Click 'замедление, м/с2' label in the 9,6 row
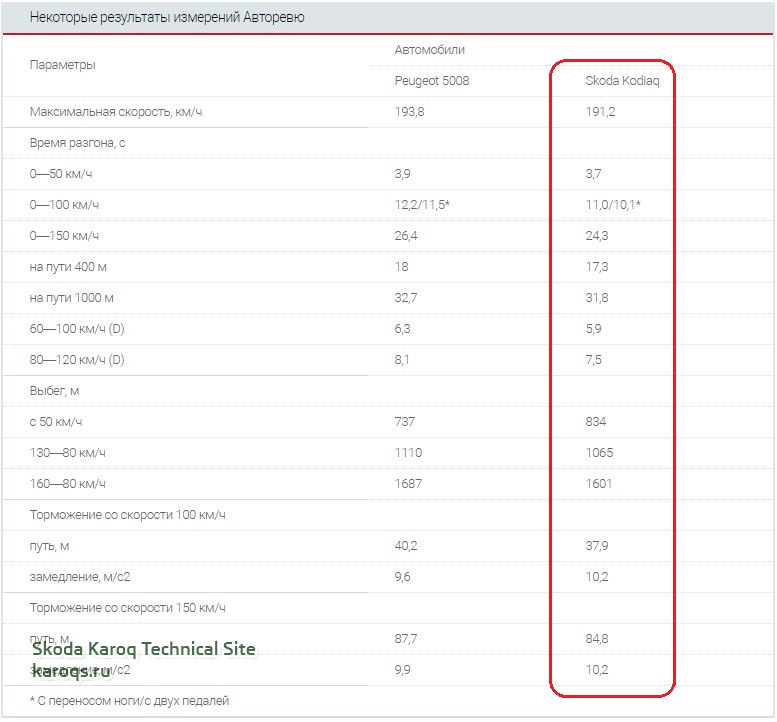Screen dimensions: 777x722 coord(80,577)
